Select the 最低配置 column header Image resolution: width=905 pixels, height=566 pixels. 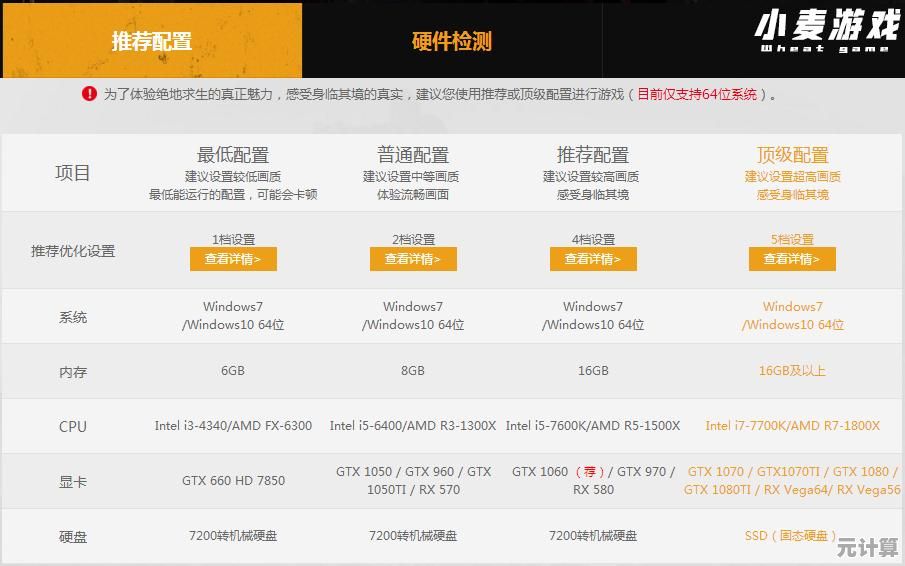coord(233,155)
